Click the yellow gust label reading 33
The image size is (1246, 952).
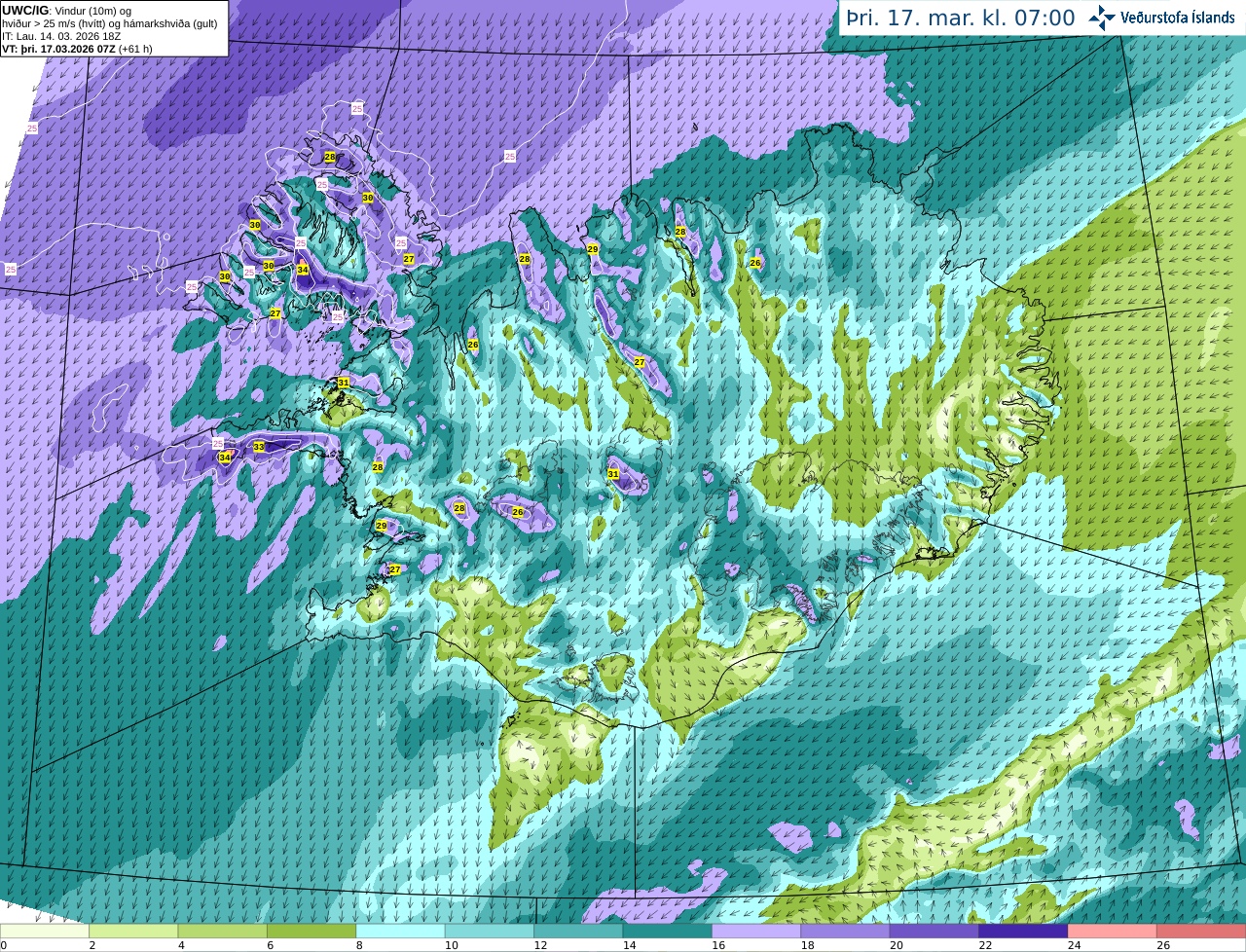(259, 447)
